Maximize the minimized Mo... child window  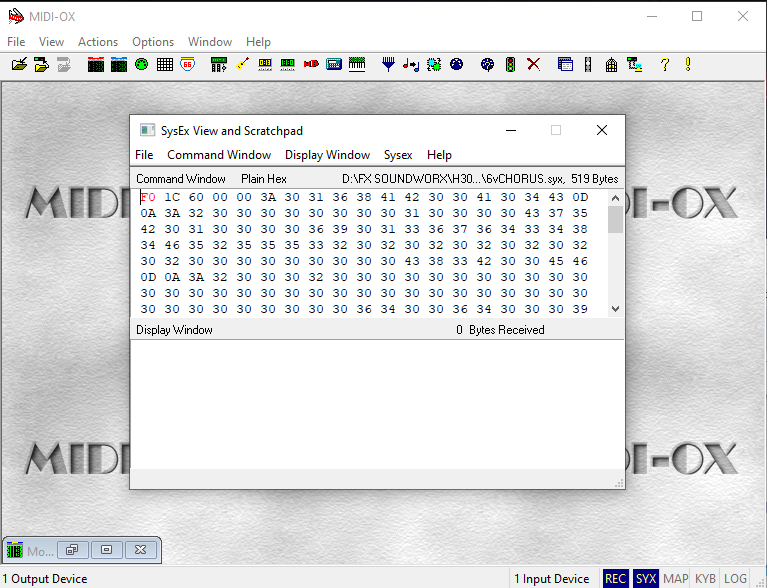106,550
